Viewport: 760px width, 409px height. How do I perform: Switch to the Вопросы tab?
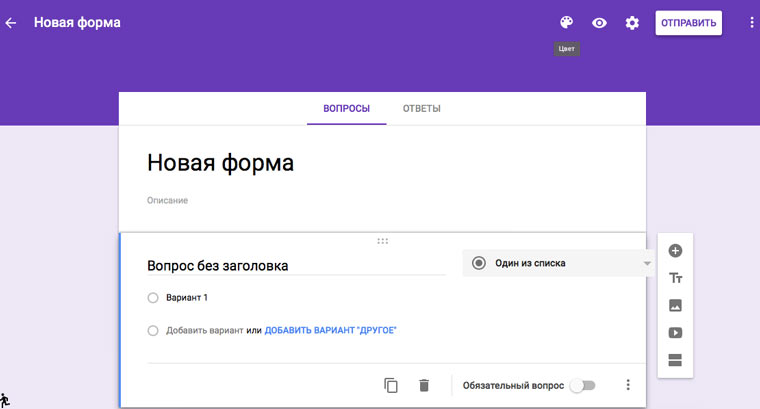pos(346,108)
